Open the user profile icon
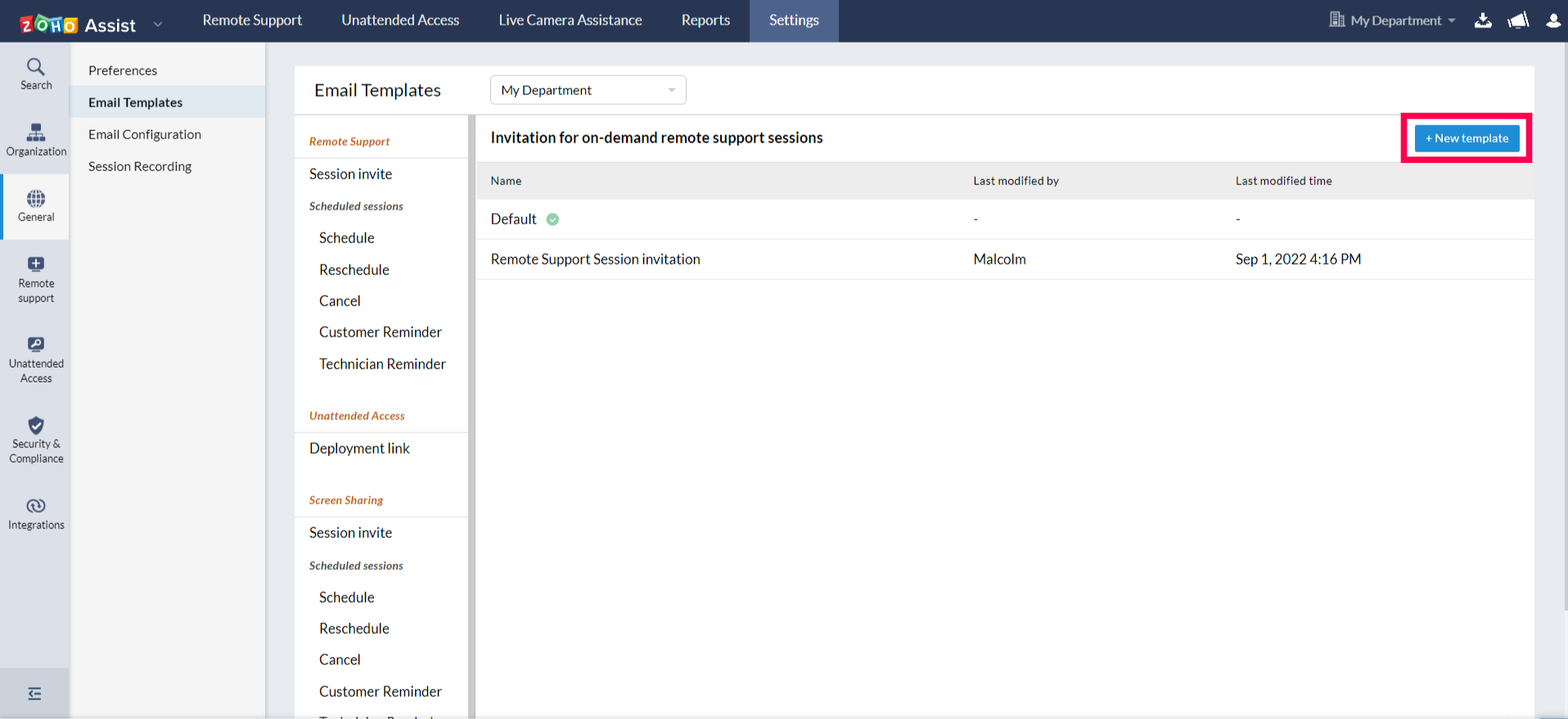Viewport: 1568px width, 719px height. [x=1552, y=20]
